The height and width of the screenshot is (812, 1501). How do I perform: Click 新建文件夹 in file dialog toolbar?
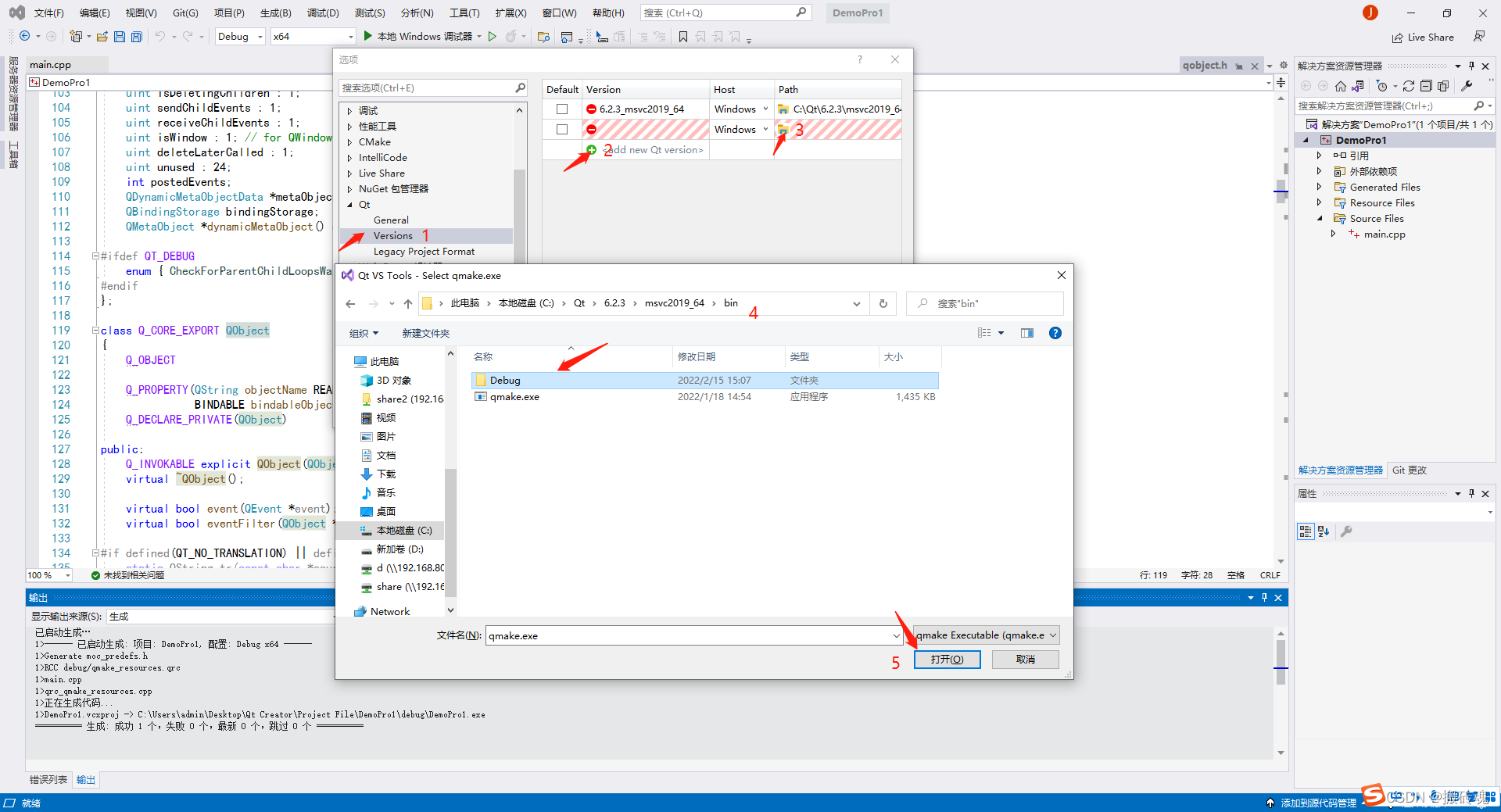tap(426, 334)
